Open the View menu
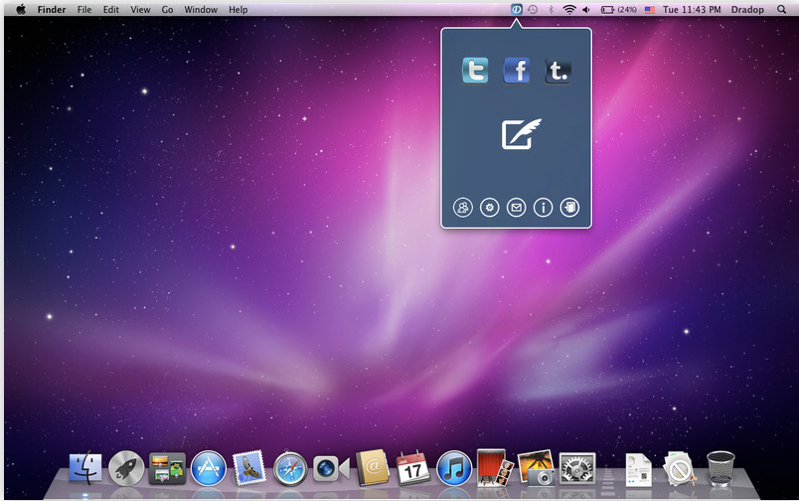 (140, 9)
